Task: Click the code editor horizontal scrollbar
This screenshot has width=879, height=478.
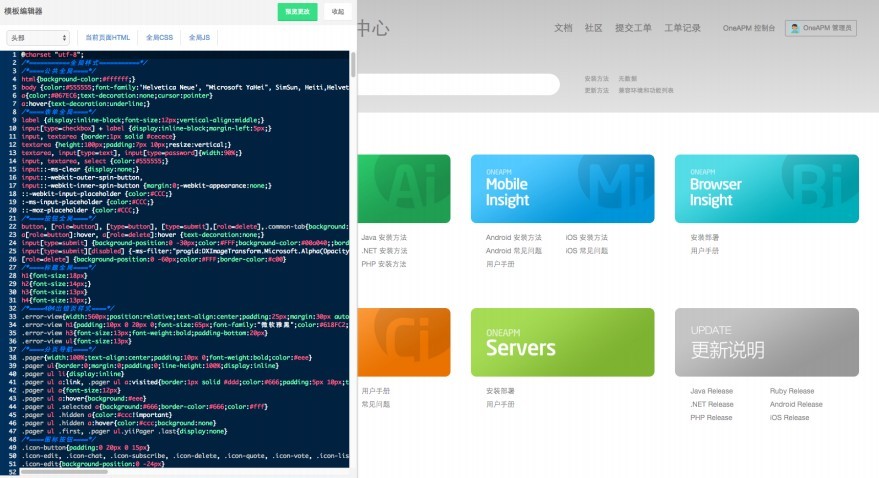Action: click(64, 472)
